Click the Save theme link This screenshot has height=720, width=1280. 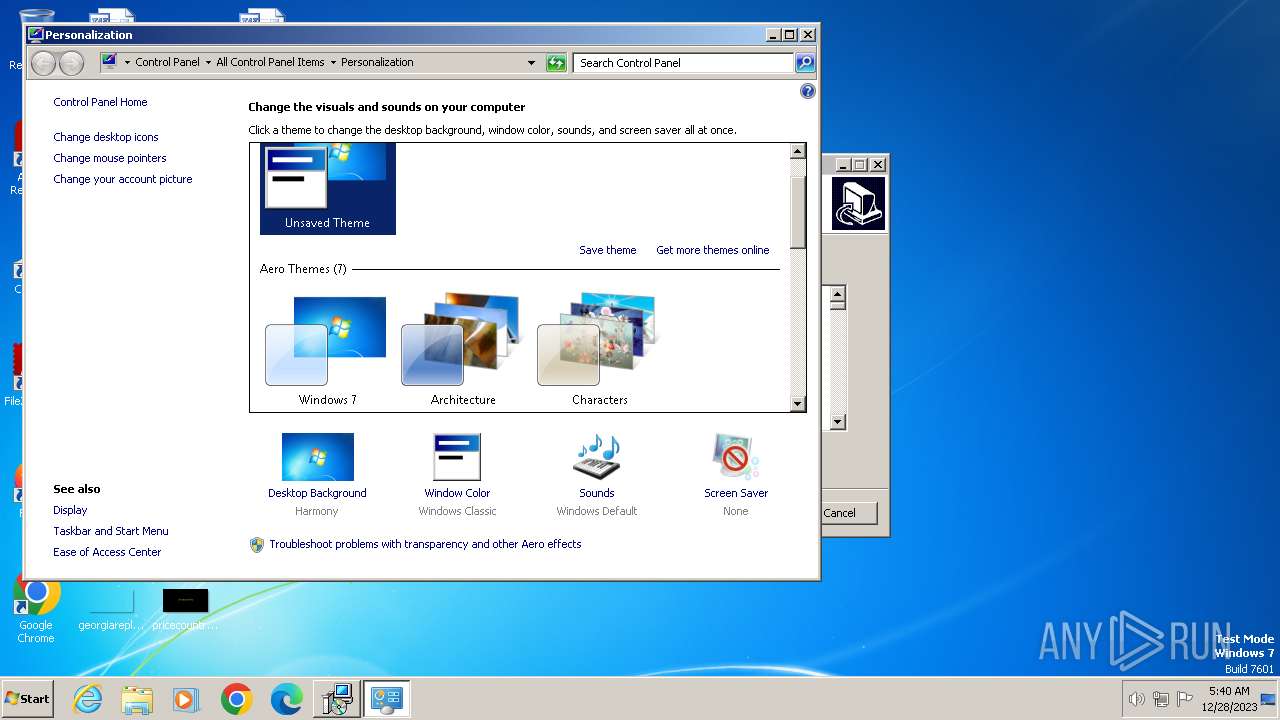click(x=608, y=250)
